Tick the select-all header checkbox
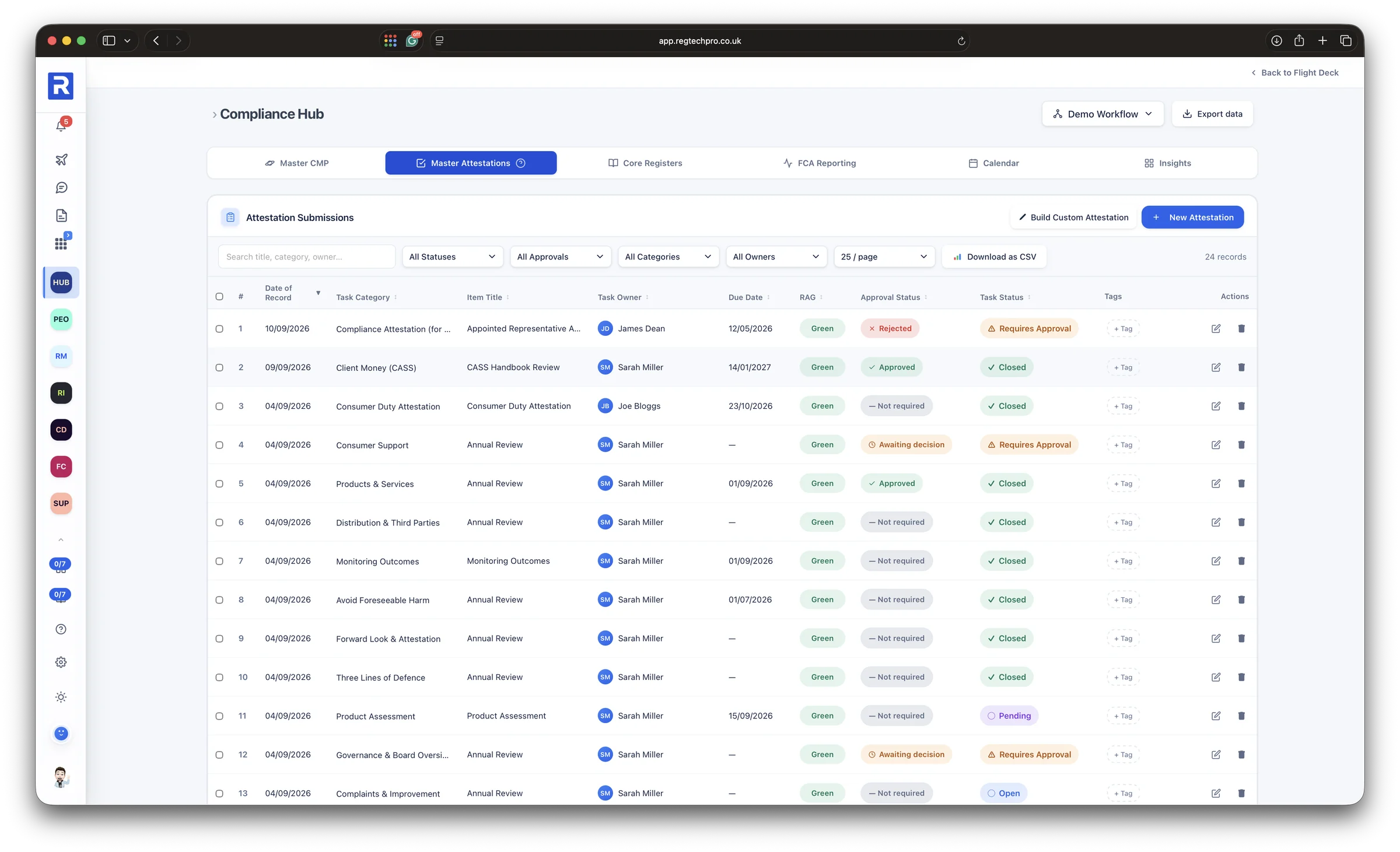Image resolution: width=1400 pixels, height=852 pixels. [219, 297]
